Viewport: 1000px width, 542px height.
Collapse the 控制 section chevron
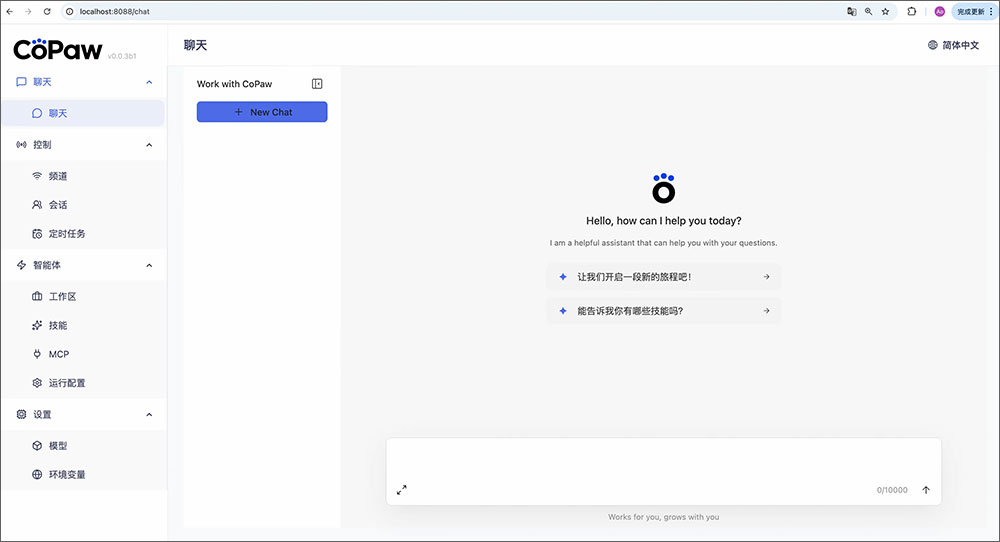click(149, 145)
